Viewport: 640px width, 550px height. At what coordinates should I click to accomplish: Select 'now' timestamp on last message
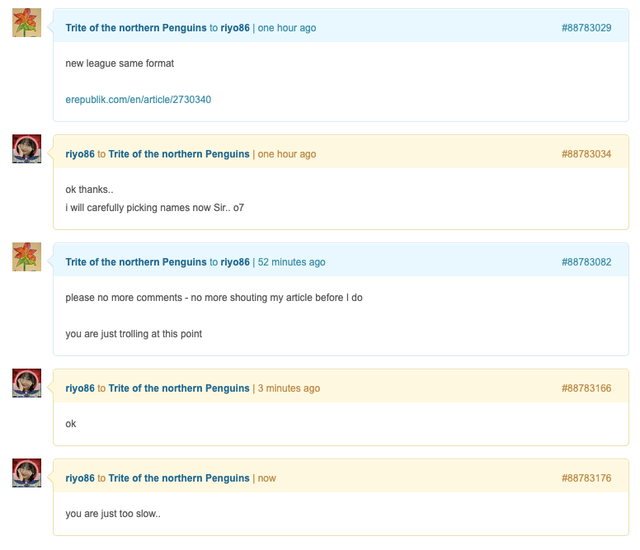click(x=267, y=478)
